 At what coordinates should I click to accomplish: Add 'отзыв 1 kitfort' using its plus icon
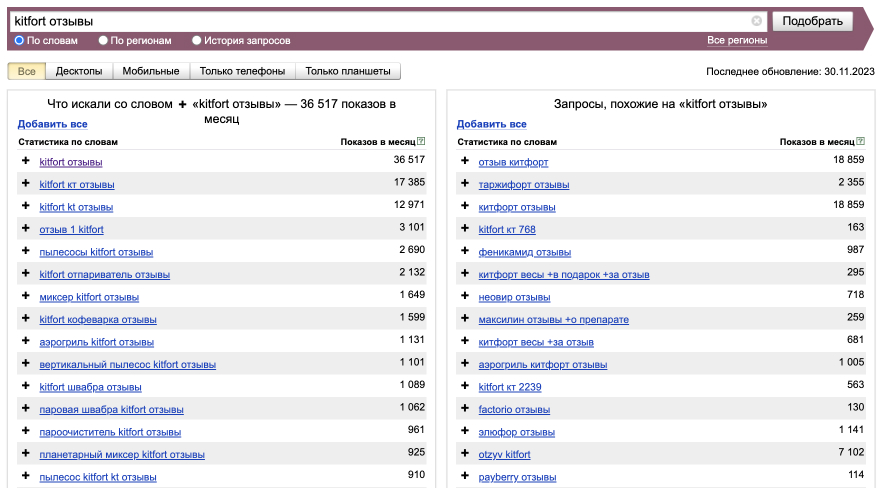point(25,228)
